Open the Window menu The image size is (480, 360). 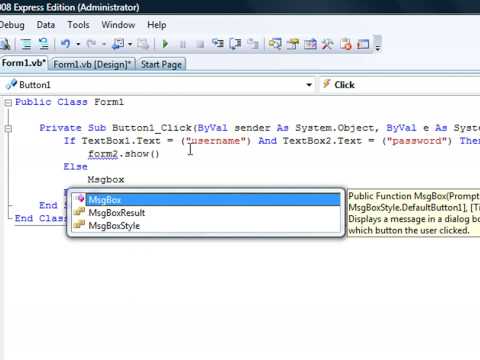(x=118, y=25)
